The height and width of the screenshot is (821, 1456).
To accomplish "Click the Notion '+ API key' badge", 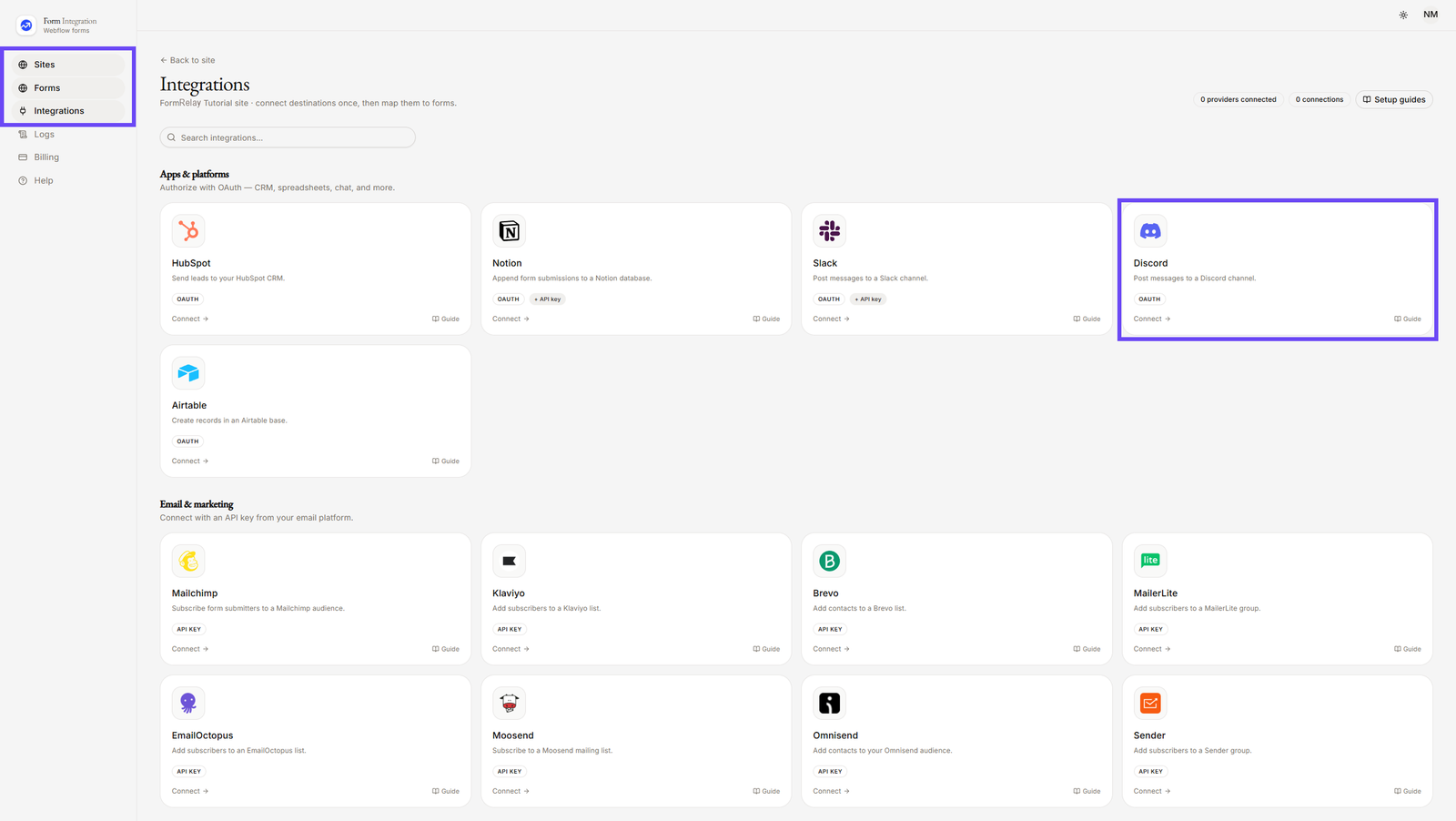I will click(548, 299).
